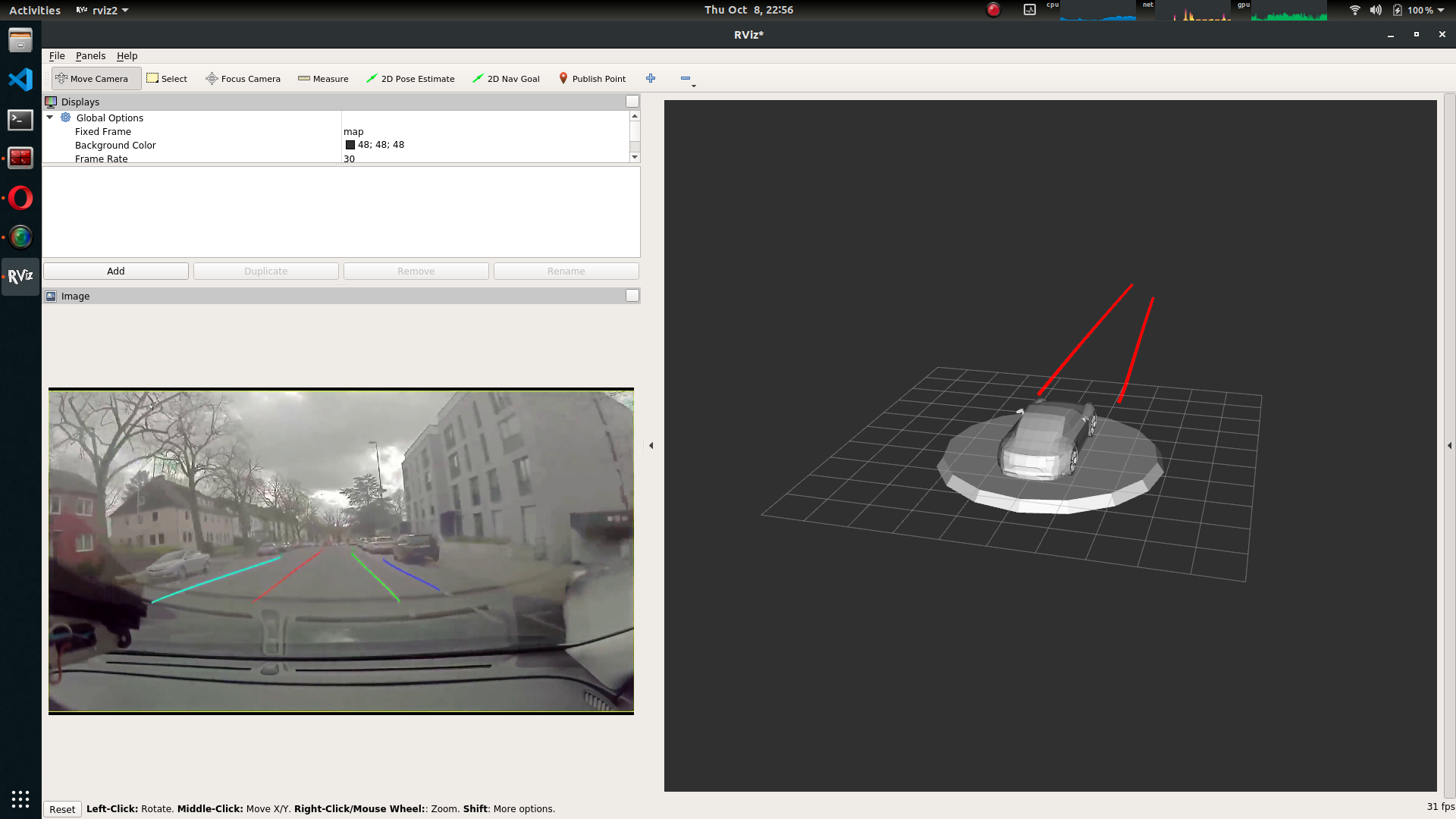Select the Measure tool
Screen dimensions: 1456x819
[x=323, y=78]
